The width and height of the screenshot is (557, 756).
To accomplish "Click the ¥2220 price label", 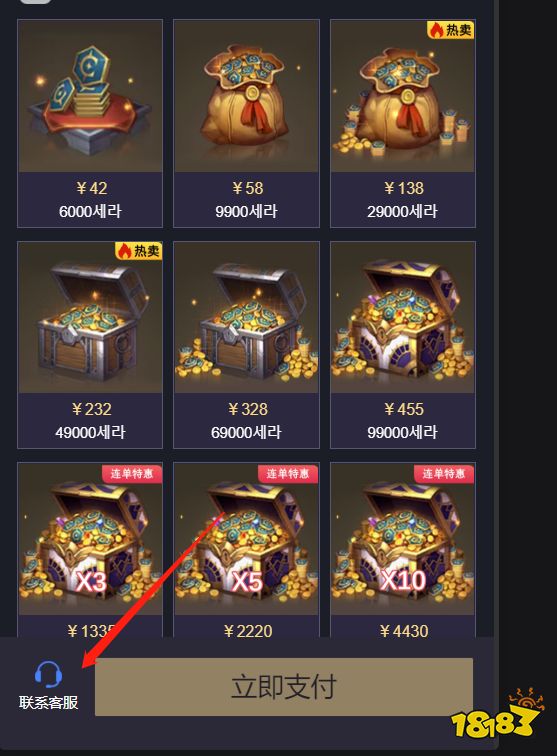I will click(x=248, y=631).
